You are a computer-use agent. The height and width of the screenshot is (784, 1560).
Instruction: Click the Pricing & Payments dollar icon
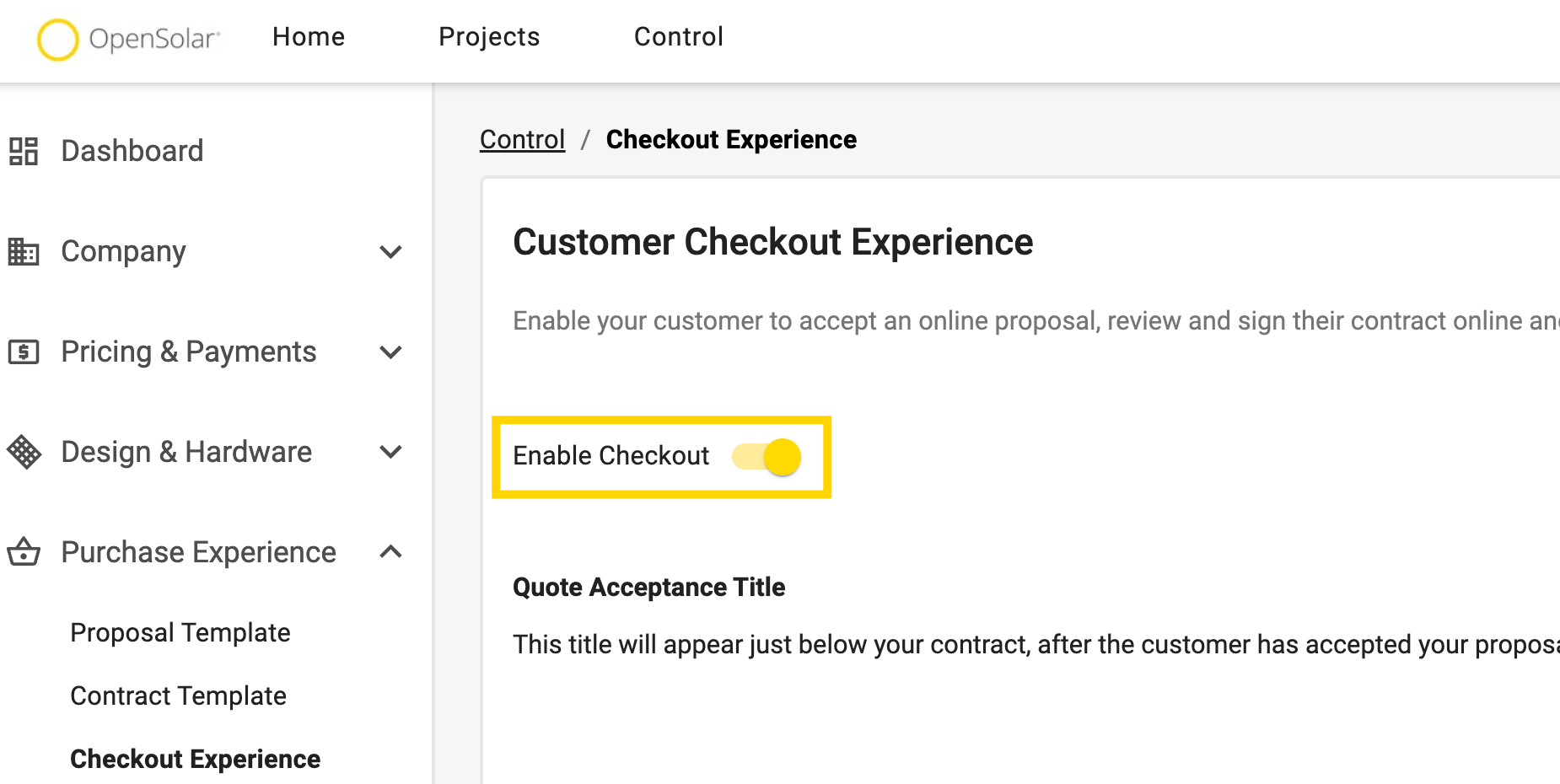(x=24, y=352)
